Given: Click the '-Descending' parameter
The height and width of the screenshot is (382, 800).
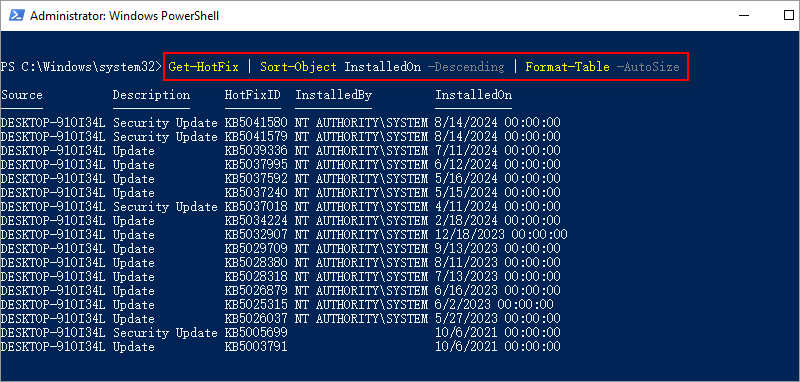Looking at the screenshot, I should click(x=466, y=67).
